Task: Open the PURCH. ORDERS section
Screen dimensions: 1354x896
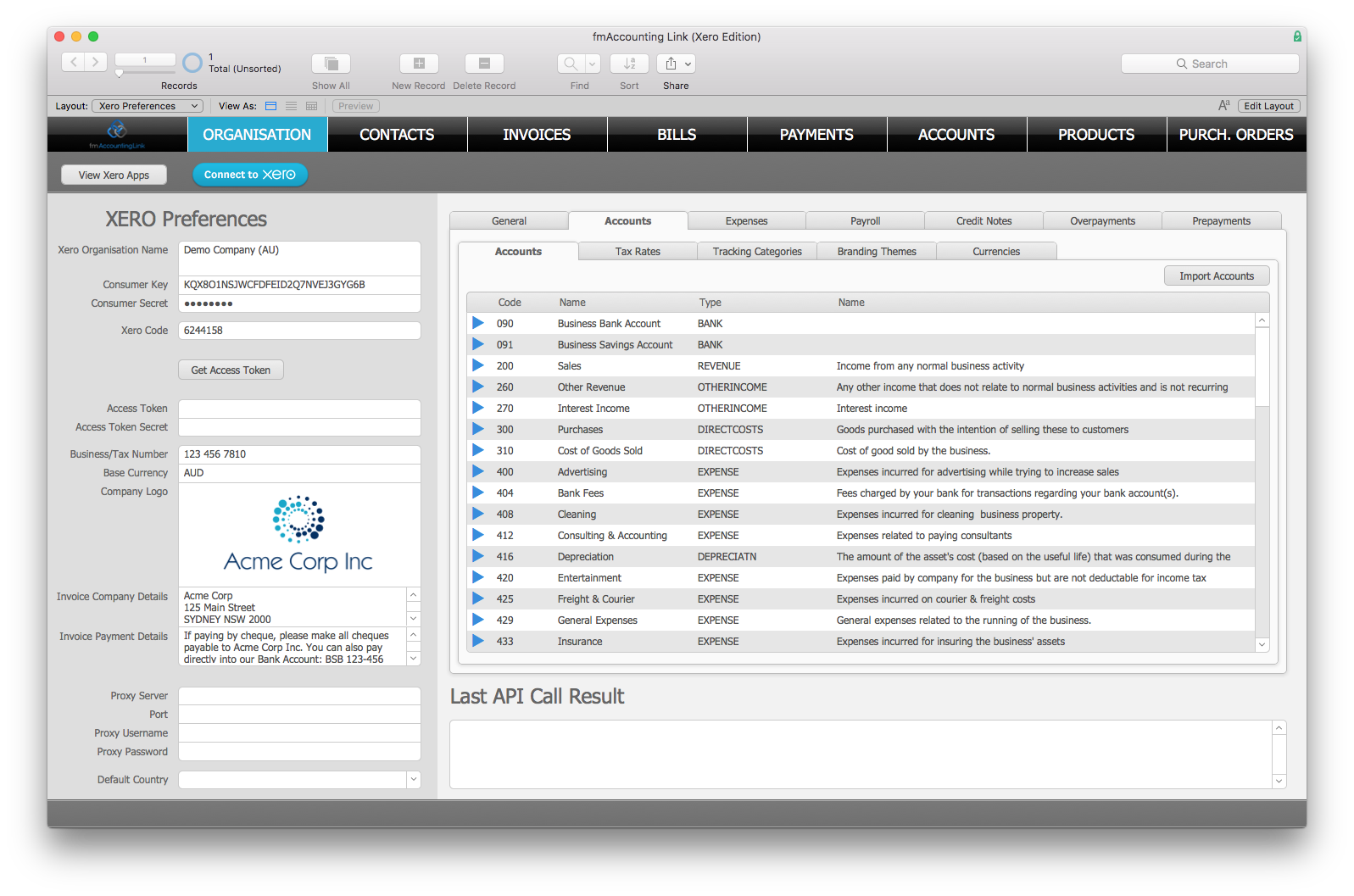Action: click(x=1236, y=135)
